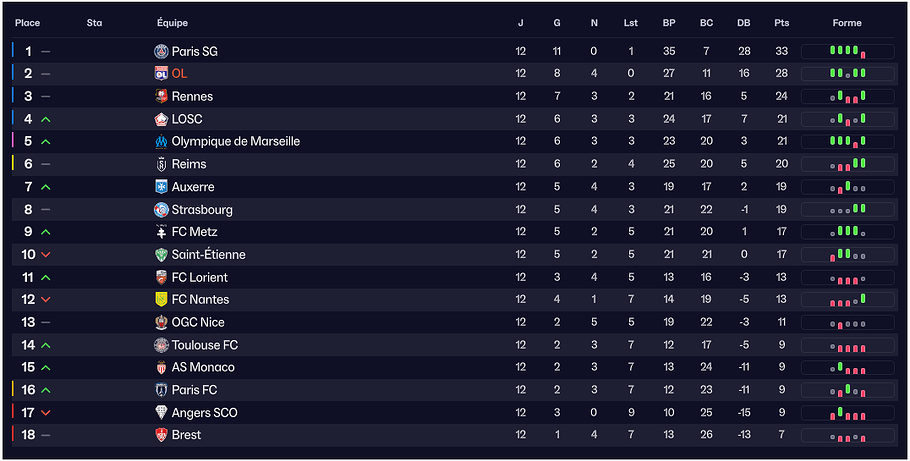This screenshot has height=461, width=910.
Task: Click the Rennes club crest icon
Action: [162, 96]
